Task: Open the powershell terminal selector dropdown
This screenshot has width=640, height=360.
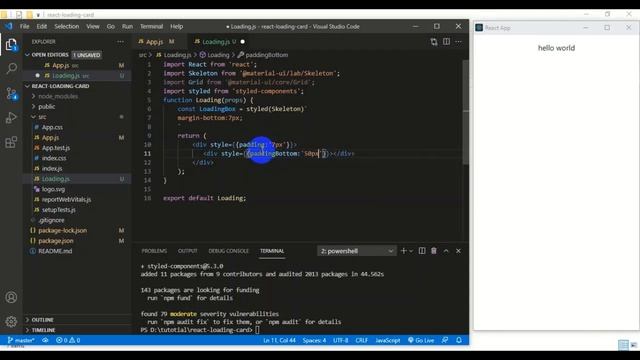Action: [356, 251]
